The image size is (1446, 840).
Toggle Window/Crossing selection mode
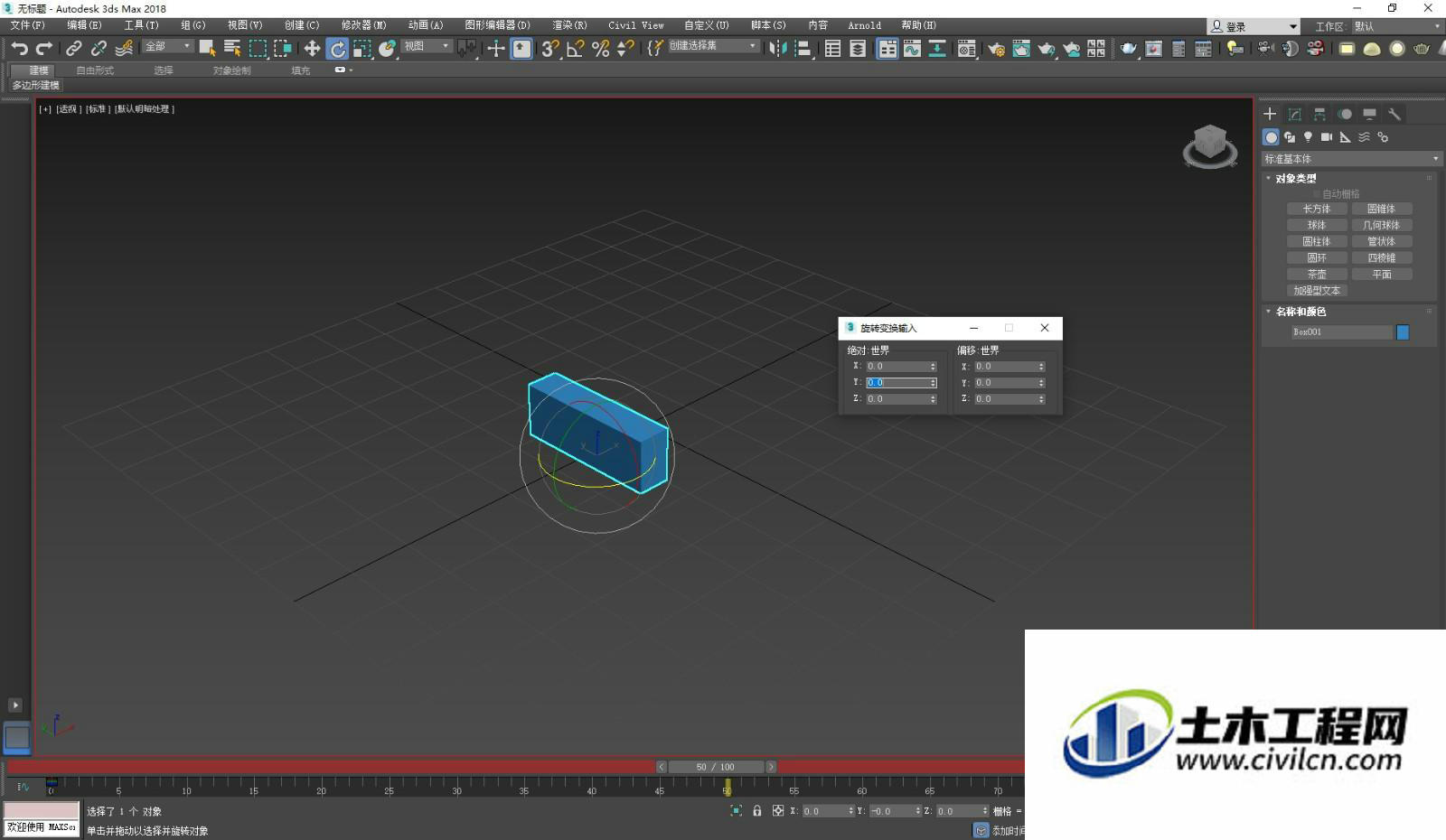click(x=283, y=48)
